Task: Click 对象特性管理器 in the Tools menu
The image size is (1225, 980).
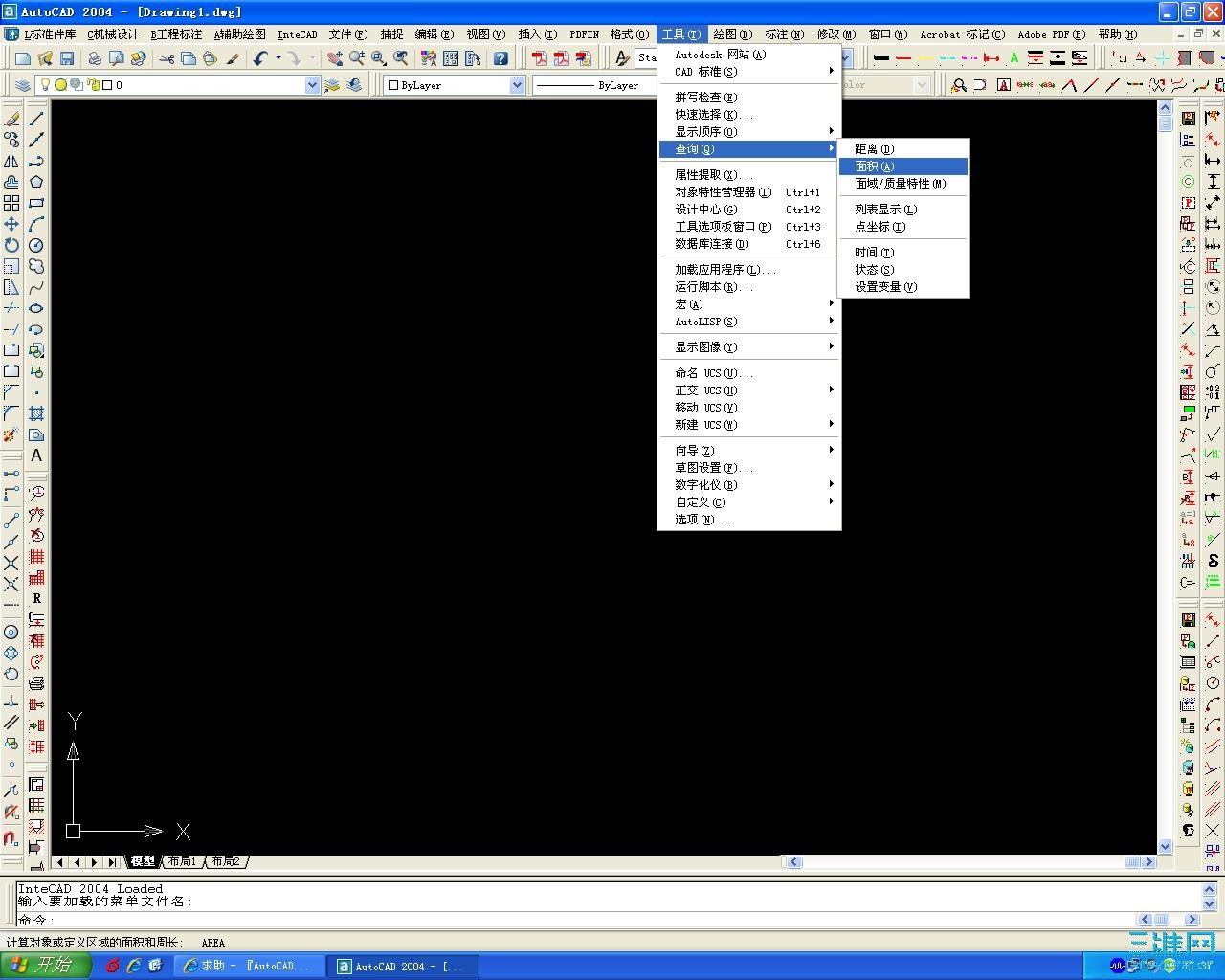Action: coord(749,192)
